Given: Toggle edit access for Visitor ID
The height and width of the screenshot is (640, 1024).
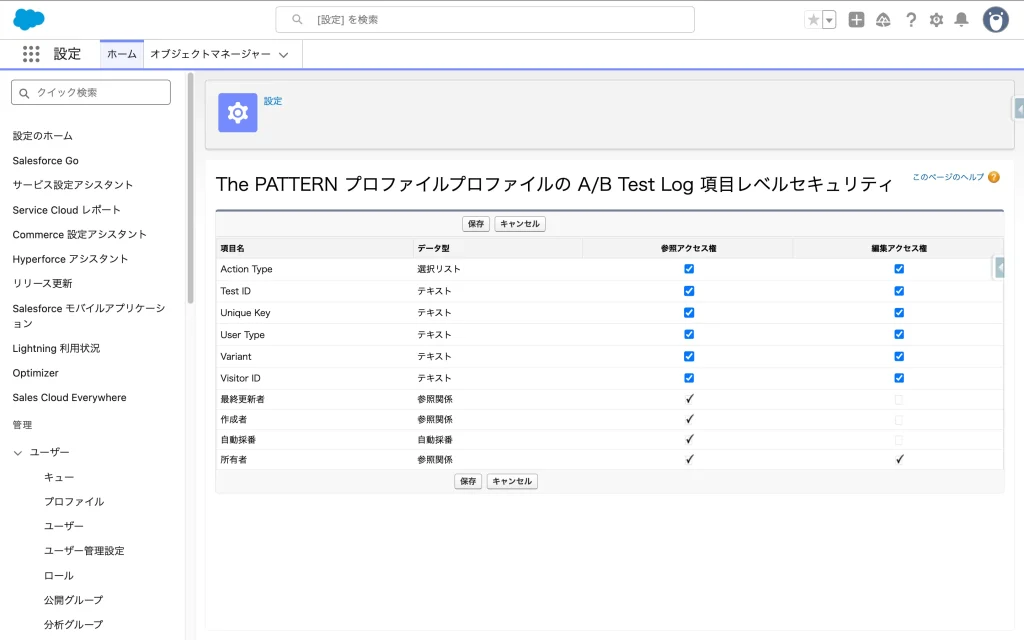Looking at the screenshot, I should pyautogui.click(x=899, y=378).
